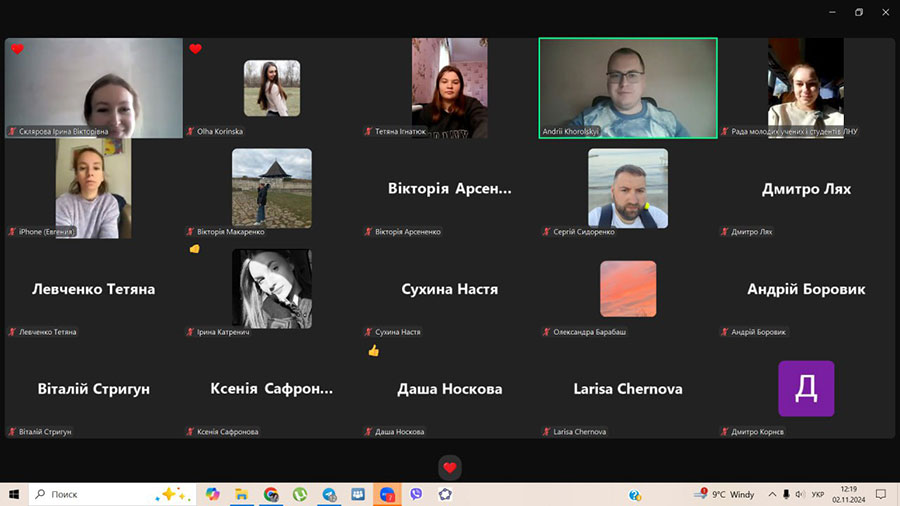Open the clock and date flyout

[x=848, y=494]
